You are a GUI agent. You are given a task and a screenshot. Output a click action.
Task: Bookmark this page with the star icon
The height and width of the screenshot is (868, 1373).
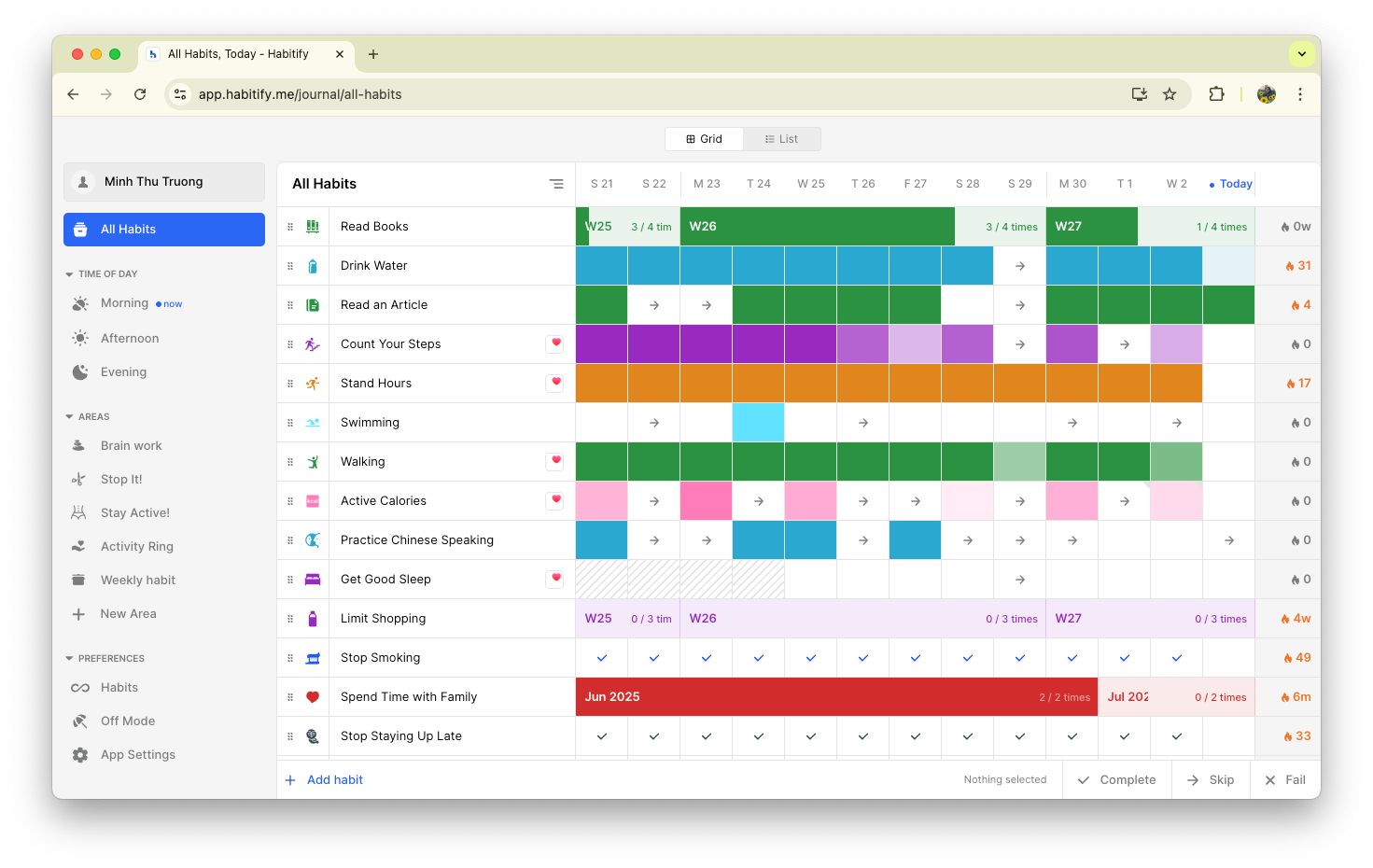pyautogui.click(x=1170, y=94)
